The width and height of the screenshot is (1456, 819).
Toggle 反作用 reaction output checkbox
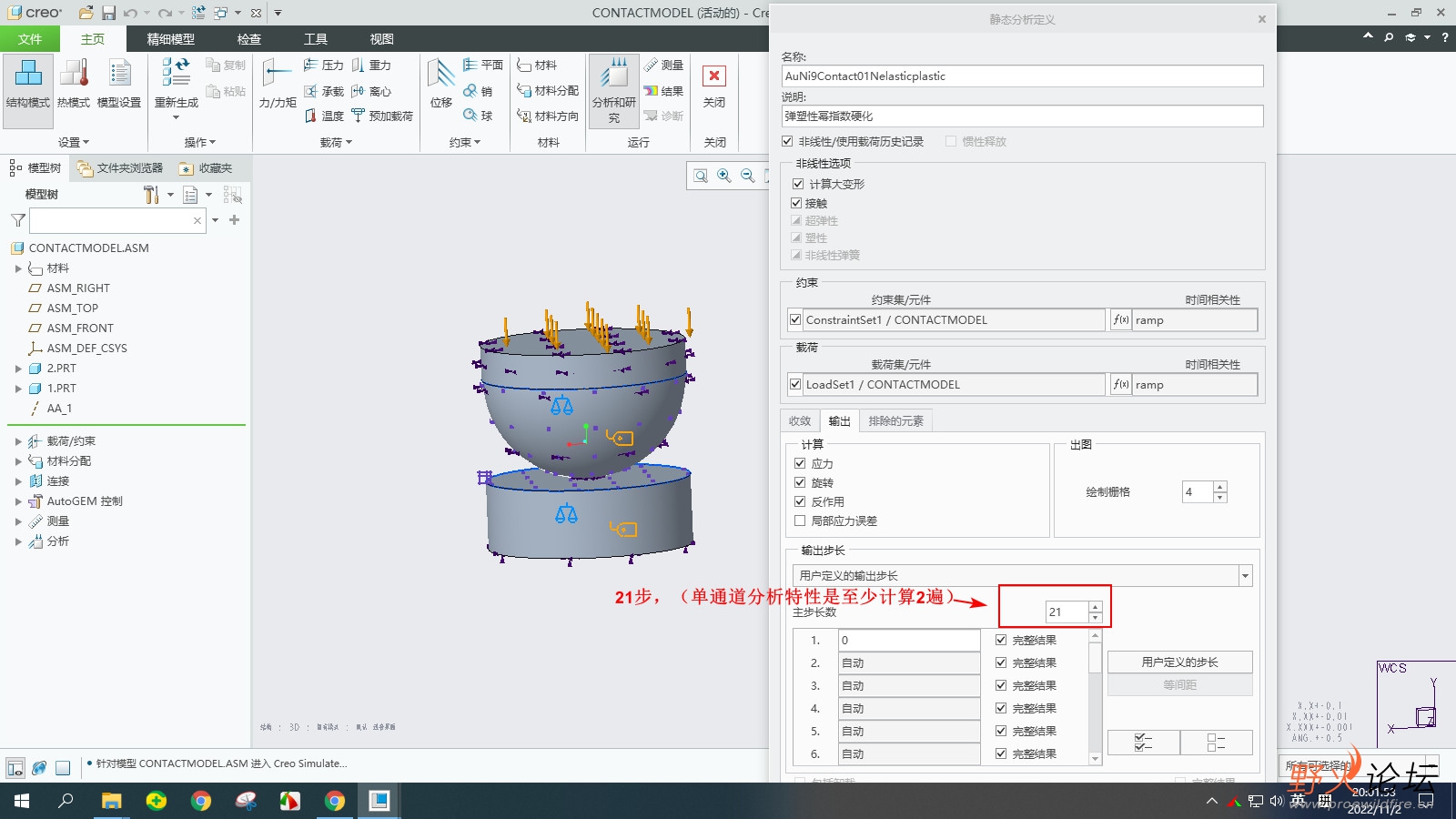click(800, 501)
